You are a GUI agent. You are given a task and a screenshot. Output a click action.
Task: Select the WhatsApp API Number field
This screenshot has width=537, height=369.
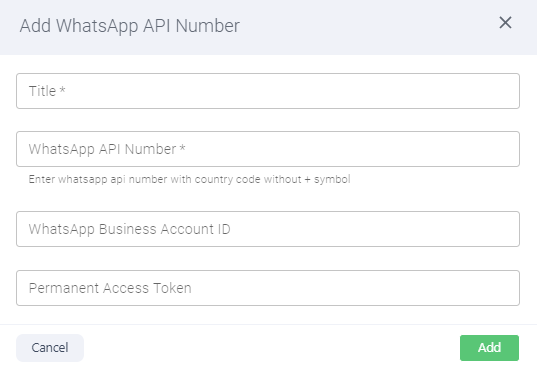pos(268,149)
